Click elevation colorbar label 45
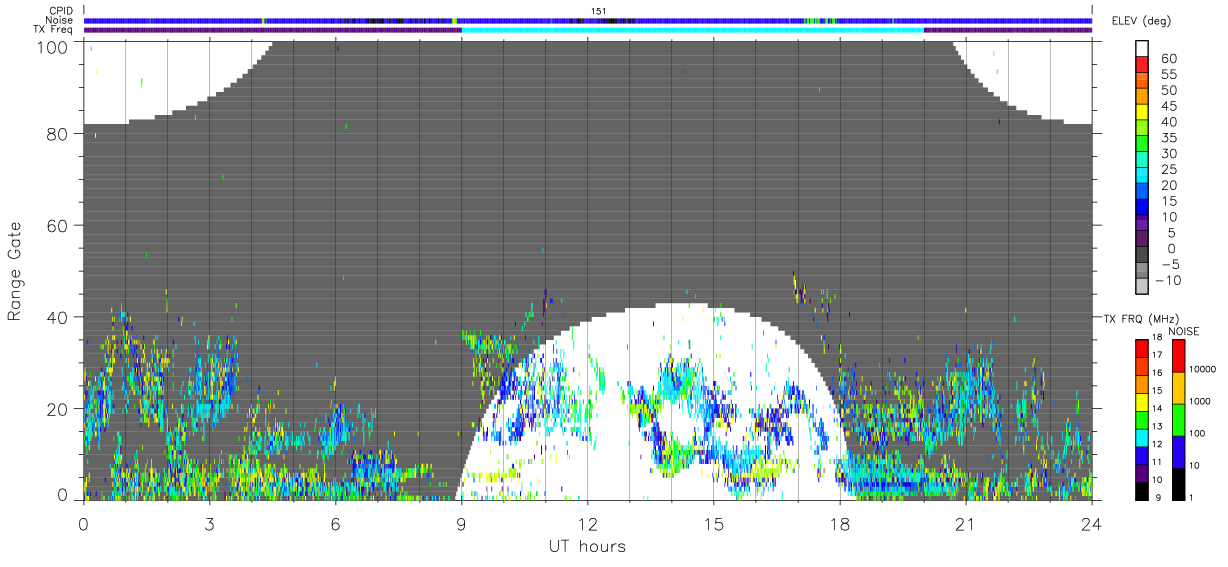This screenshot has width=1228, height=567. (1167, 107)
